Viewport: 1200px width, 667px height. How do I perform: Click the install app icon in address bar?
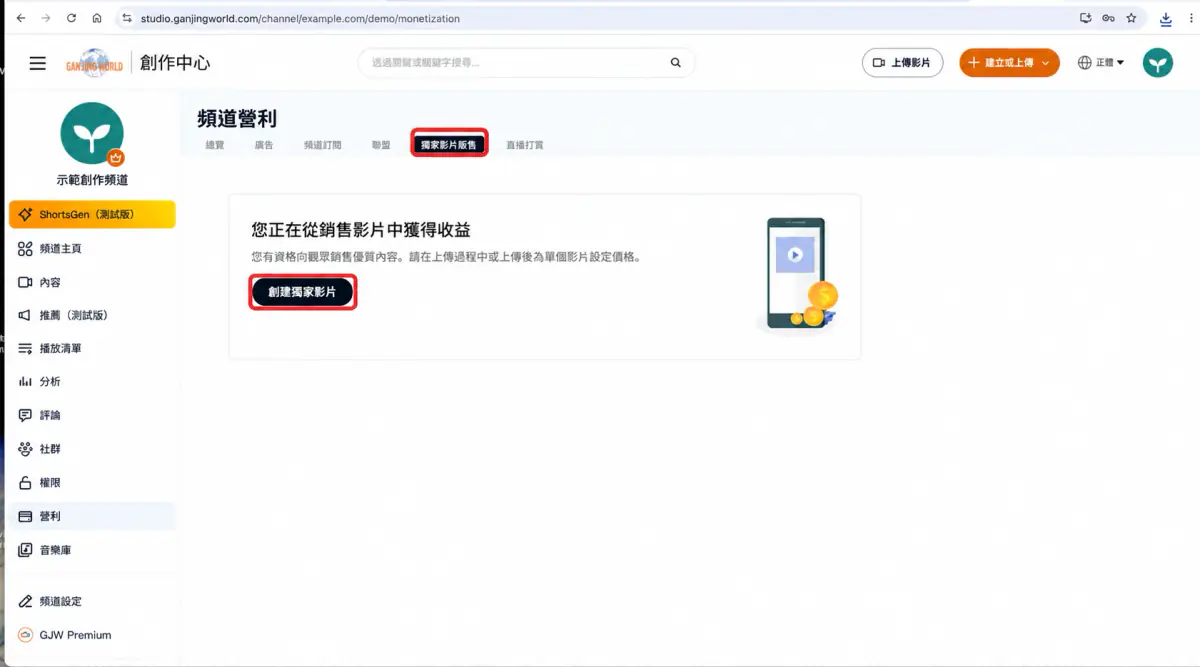1085,18
